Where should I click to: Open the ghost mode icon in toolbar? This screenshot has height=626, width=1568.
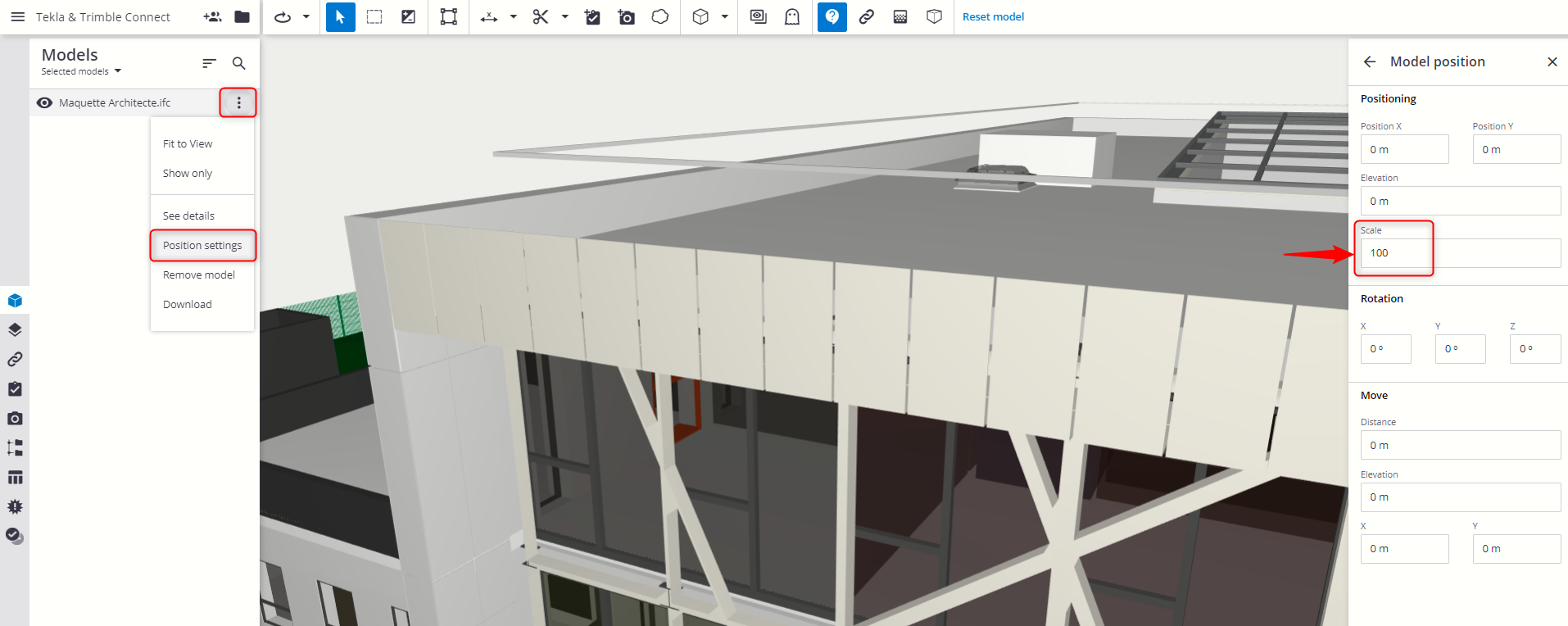(792, 16)
